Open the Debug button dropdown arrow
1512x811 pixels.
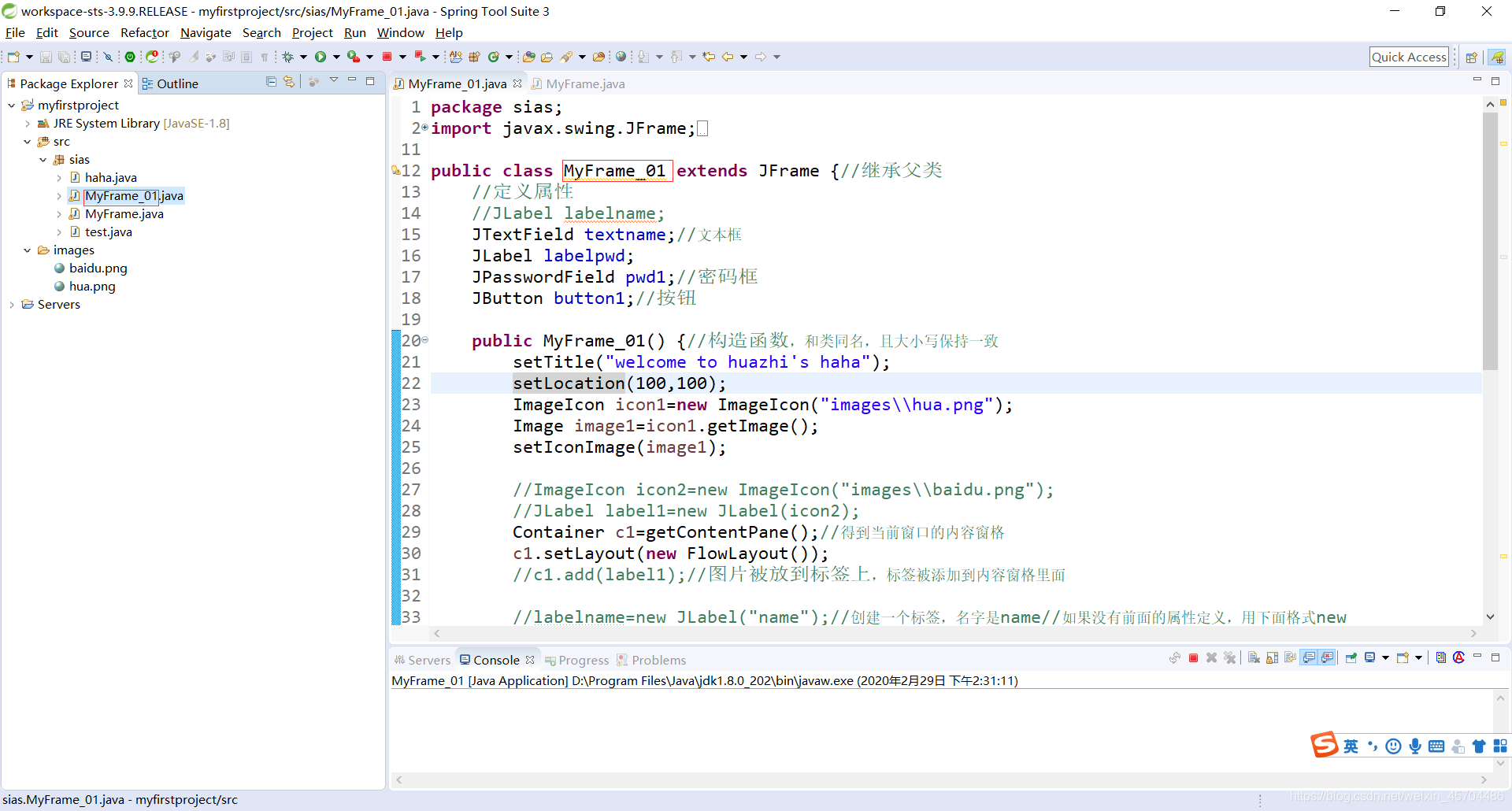[x=303, y=57]
